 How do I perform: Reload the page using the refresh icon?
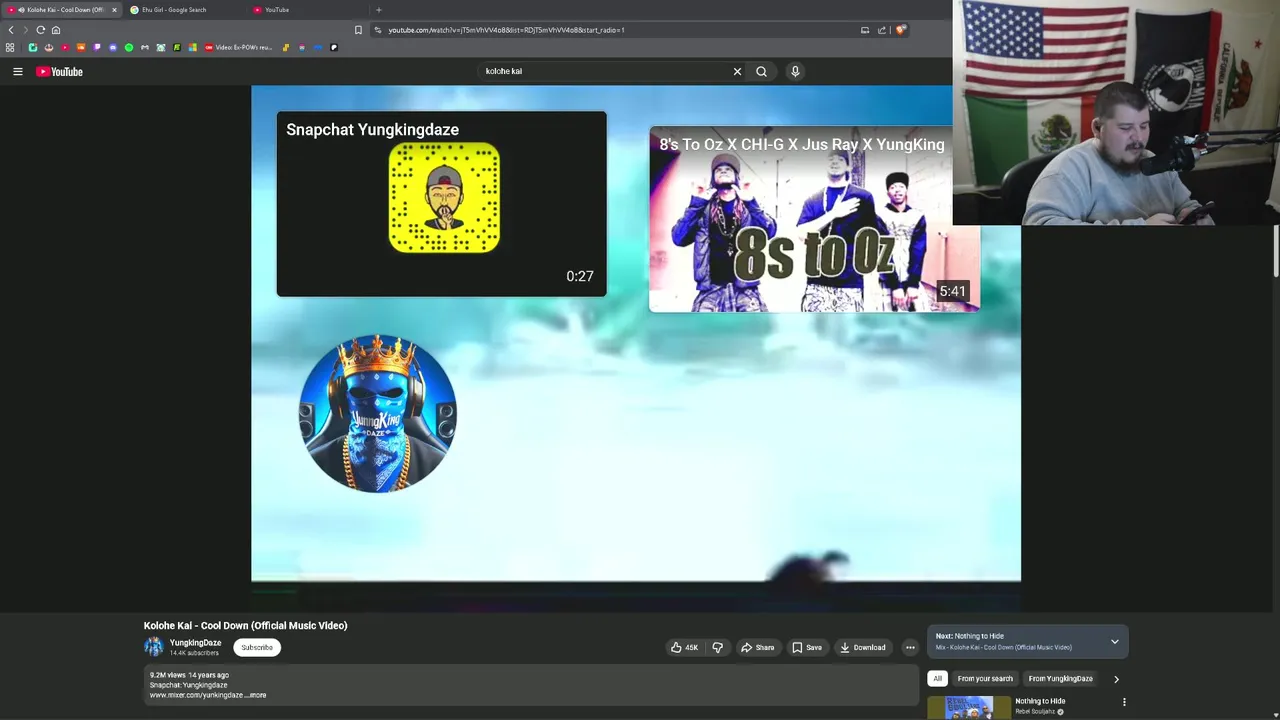41,29
